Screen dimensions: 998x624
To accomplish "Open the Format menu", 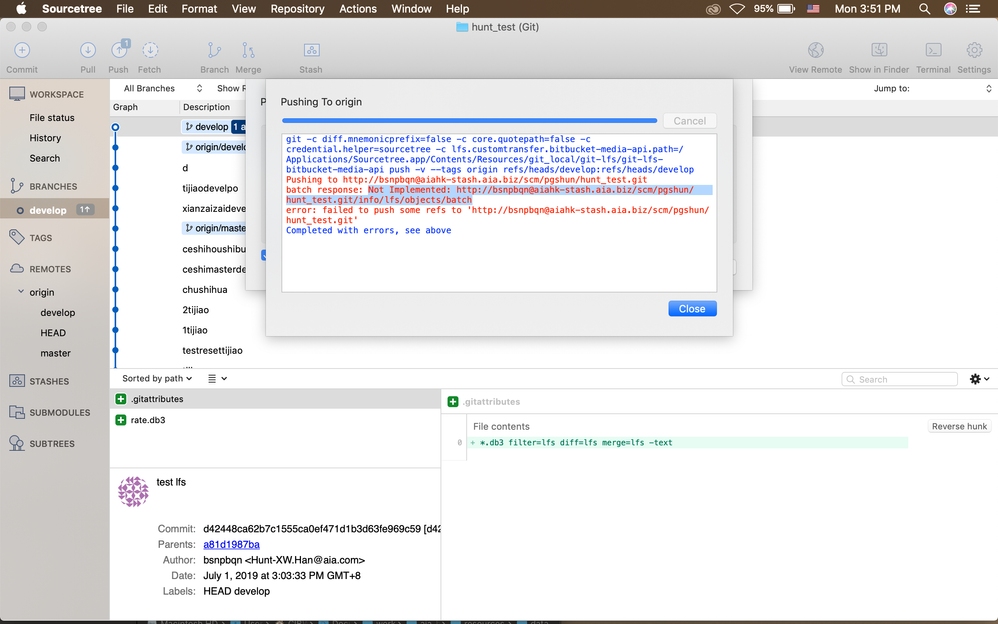I will click(199, 9).
